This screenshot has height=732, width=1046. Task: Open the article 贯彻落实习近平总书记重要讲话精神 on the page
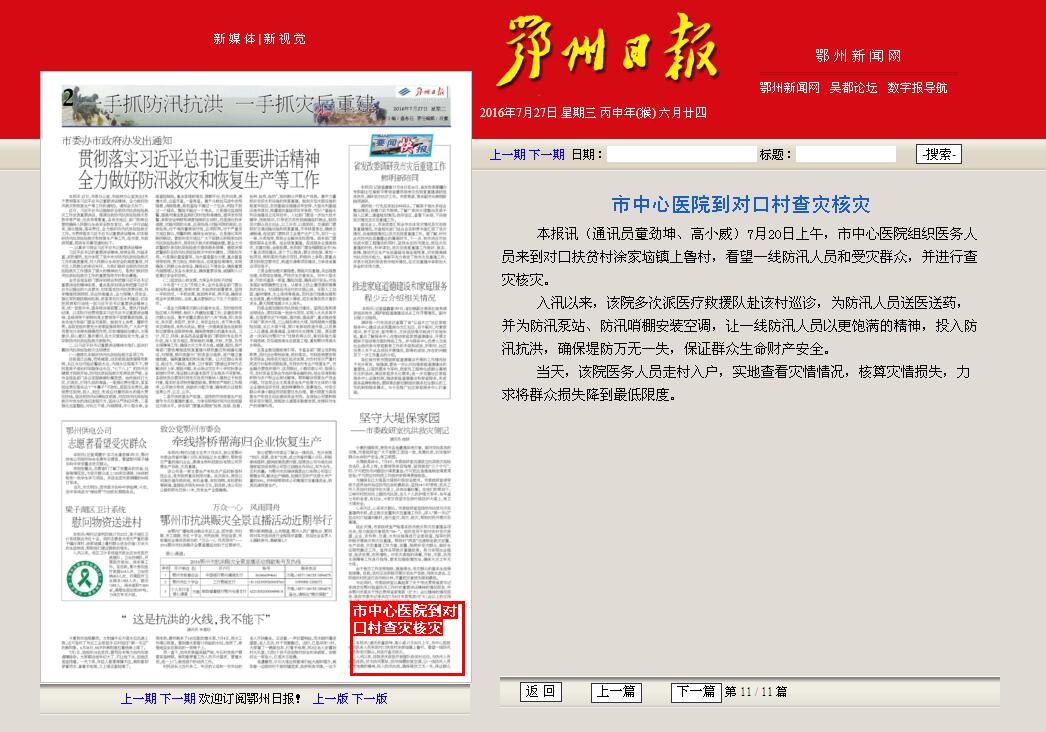pos(199,169)
